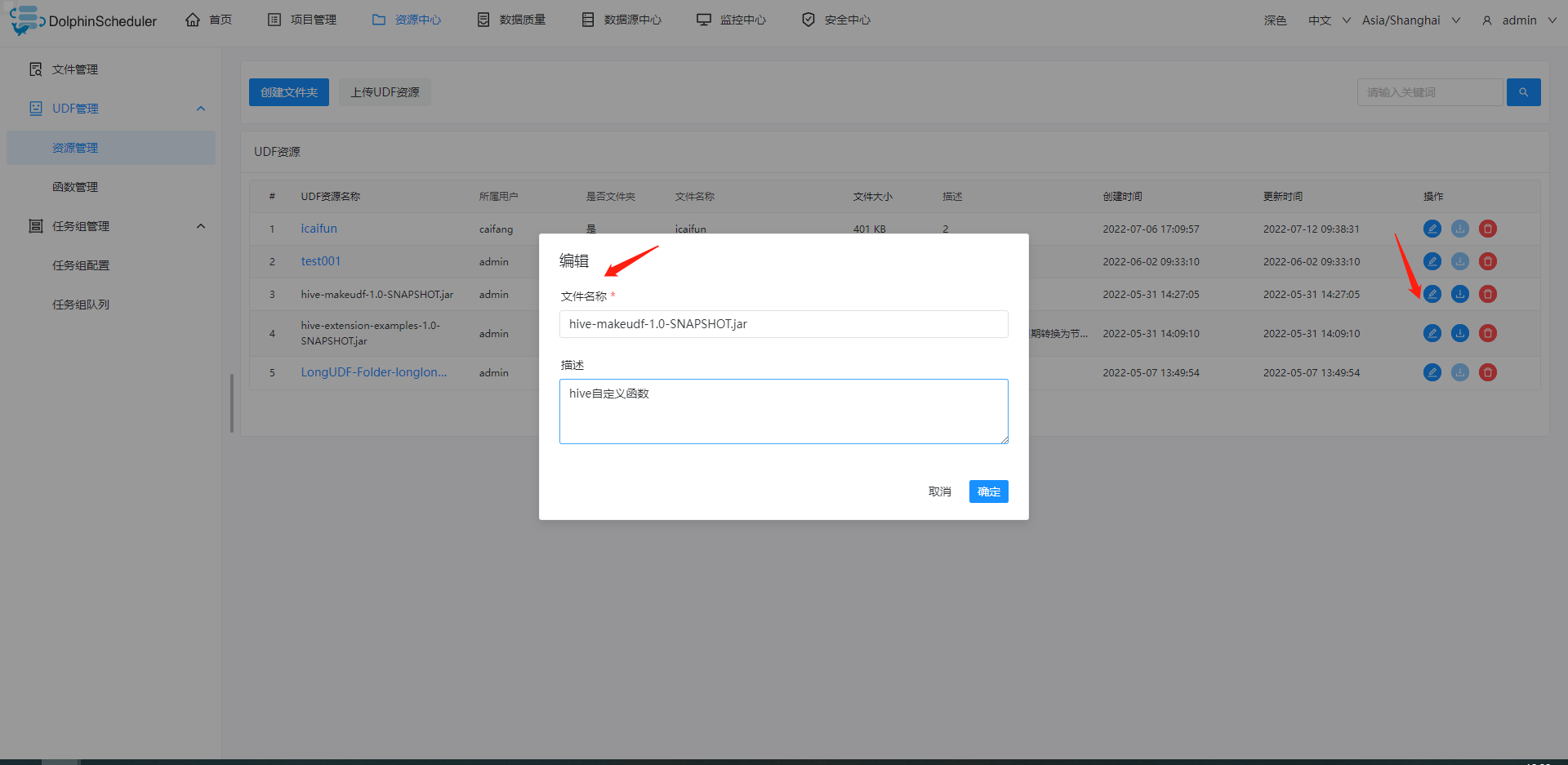Edit icon for hive-extension-examples row
The width and height of the screenshot is (1568, 765).
(1432, 333)
